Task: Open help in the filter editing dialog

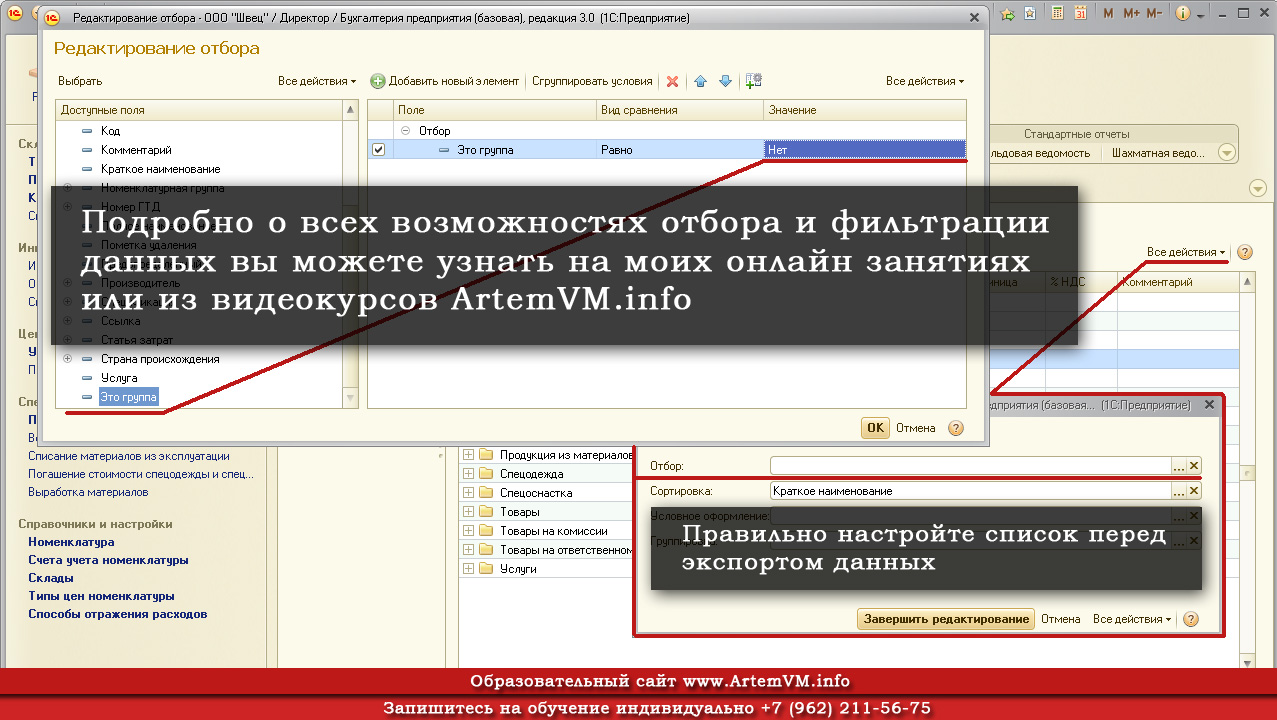Action: click(x=956, y=428)
